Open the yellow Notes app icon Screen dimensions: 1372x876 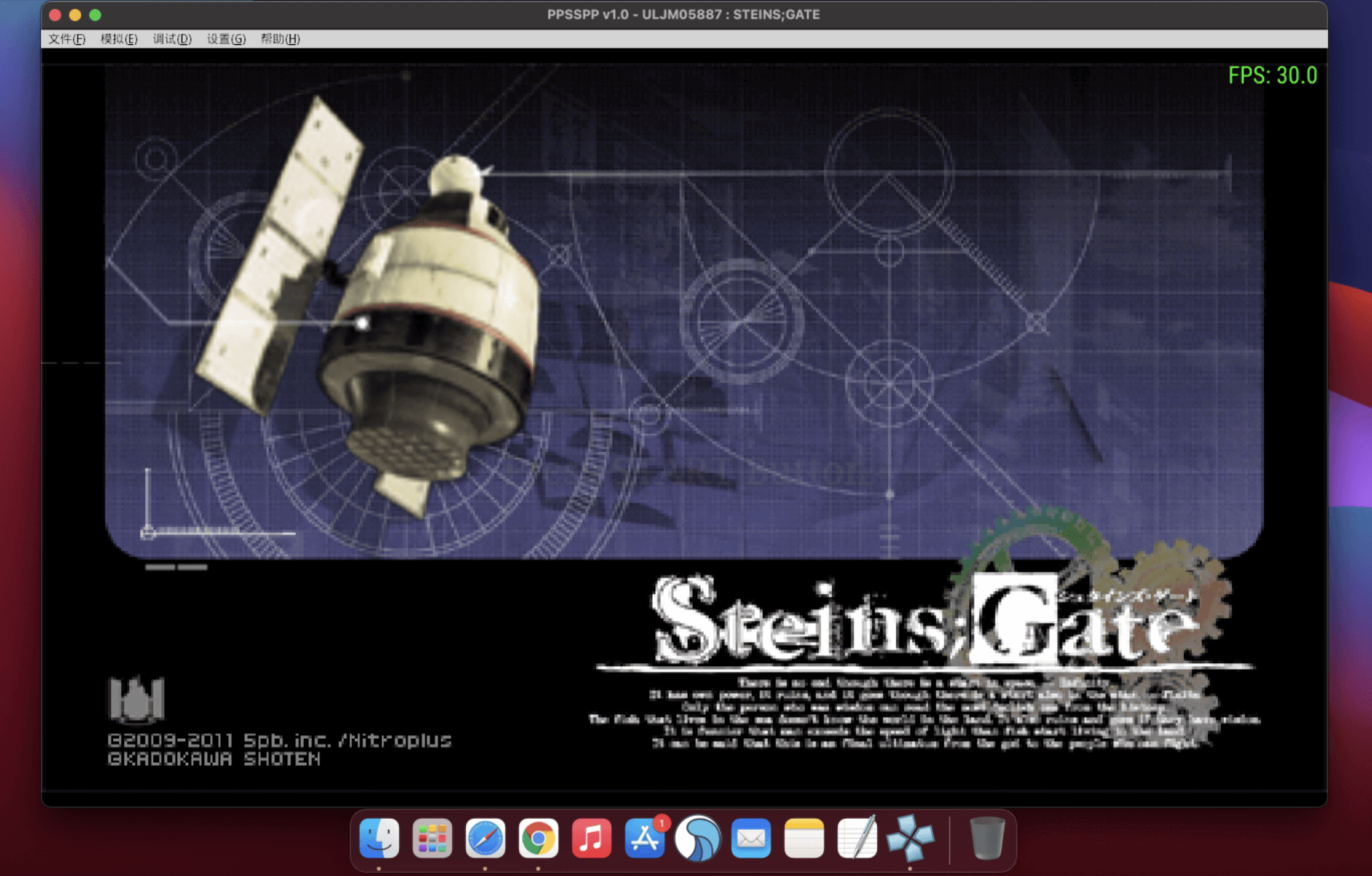pyautogui.click(x=804, y=838)
